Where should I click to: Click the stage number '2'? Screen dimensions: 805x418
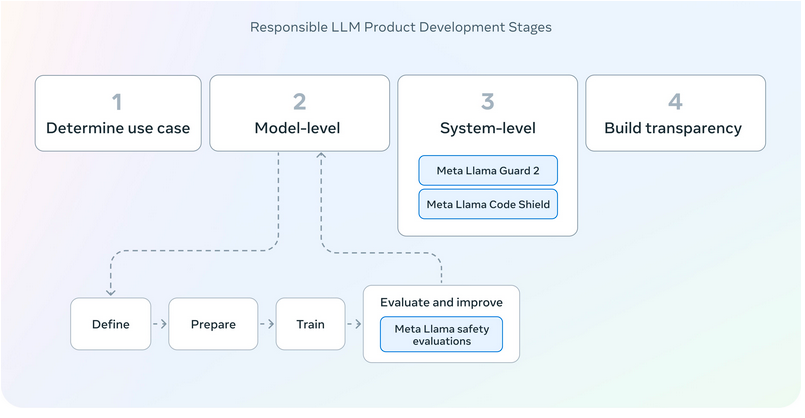[x=300, y=102]
